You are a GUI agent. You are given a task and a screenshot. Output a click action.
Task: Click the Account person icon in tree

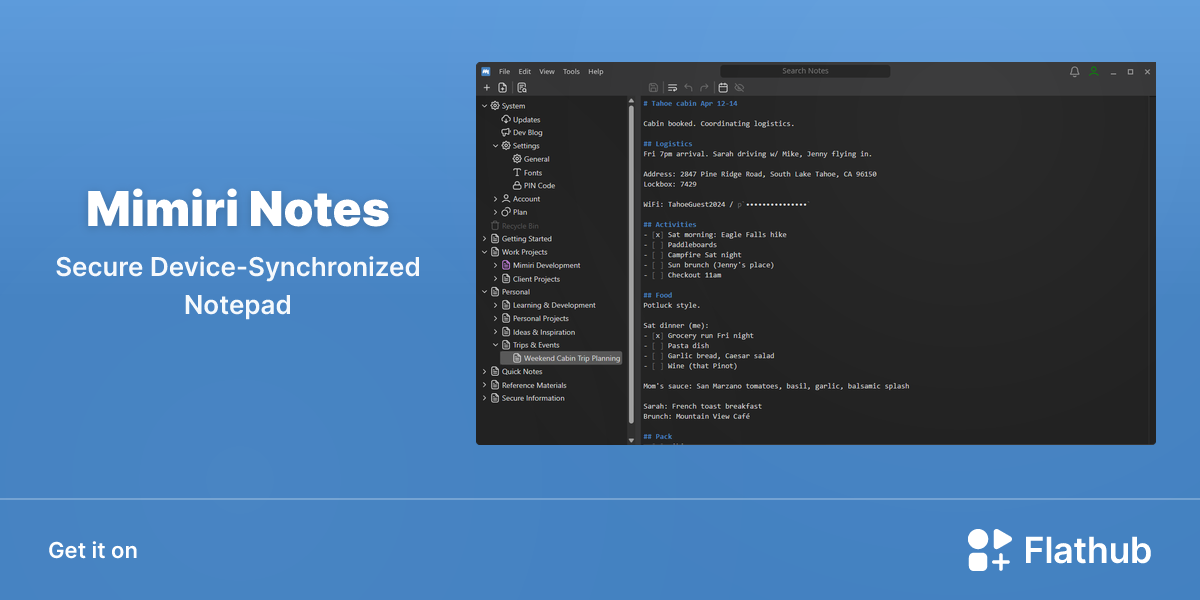[506, 199]
